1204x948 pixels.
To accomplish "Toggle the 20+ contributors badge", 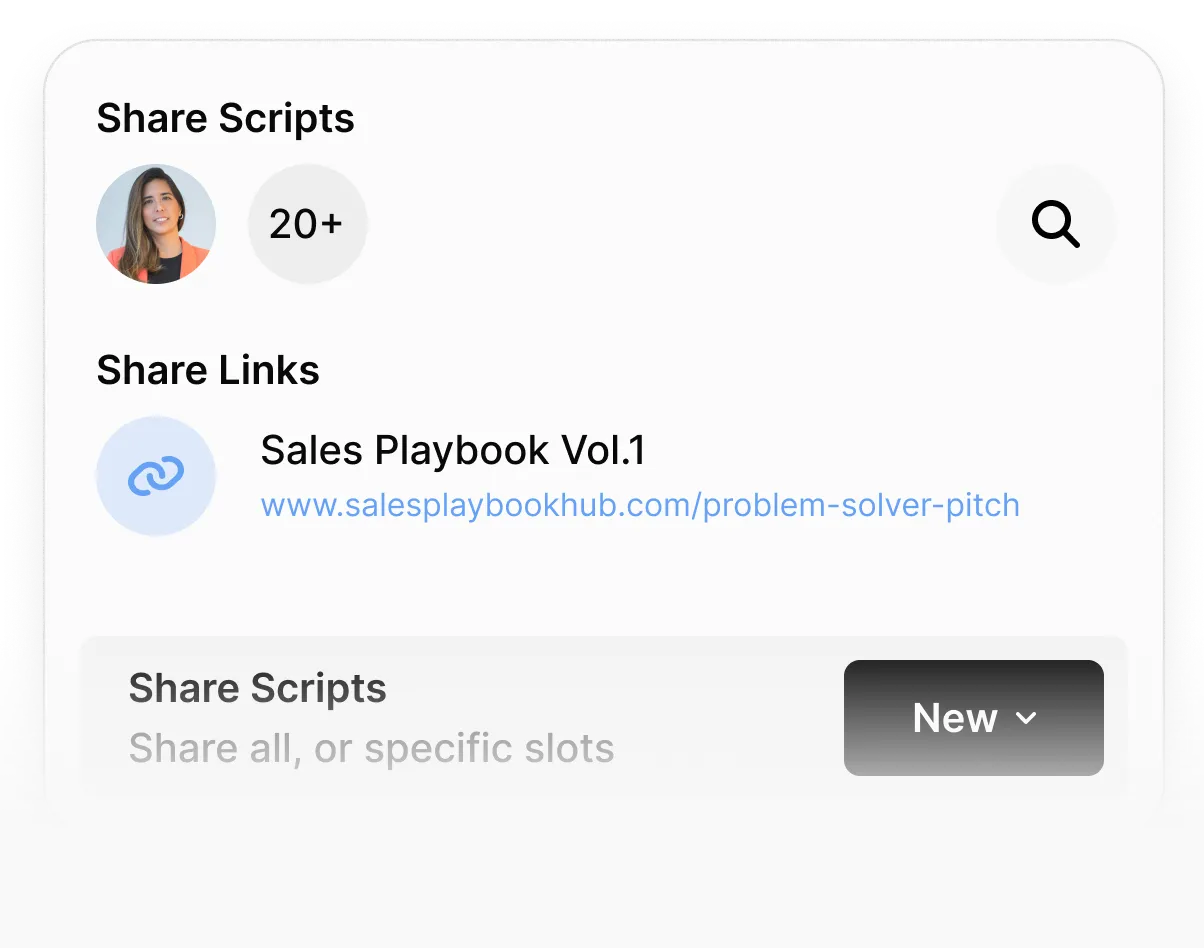I will coord(307,224).
